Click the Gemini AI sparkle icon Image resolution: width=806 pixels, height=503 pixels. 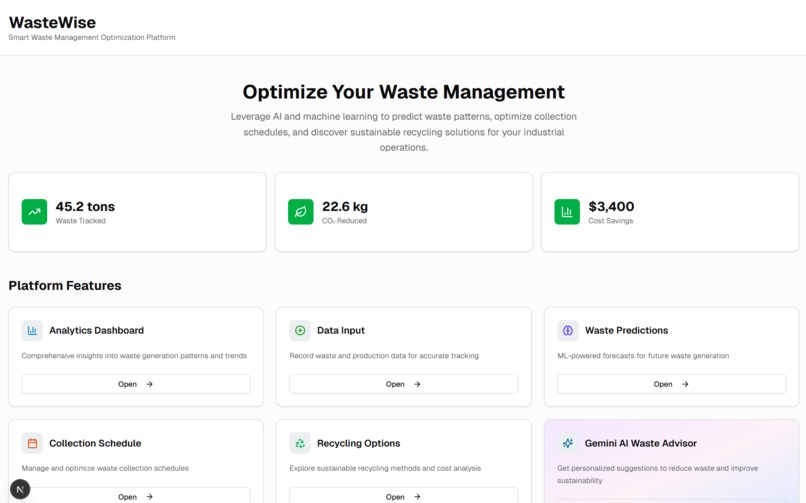(567, 443)
